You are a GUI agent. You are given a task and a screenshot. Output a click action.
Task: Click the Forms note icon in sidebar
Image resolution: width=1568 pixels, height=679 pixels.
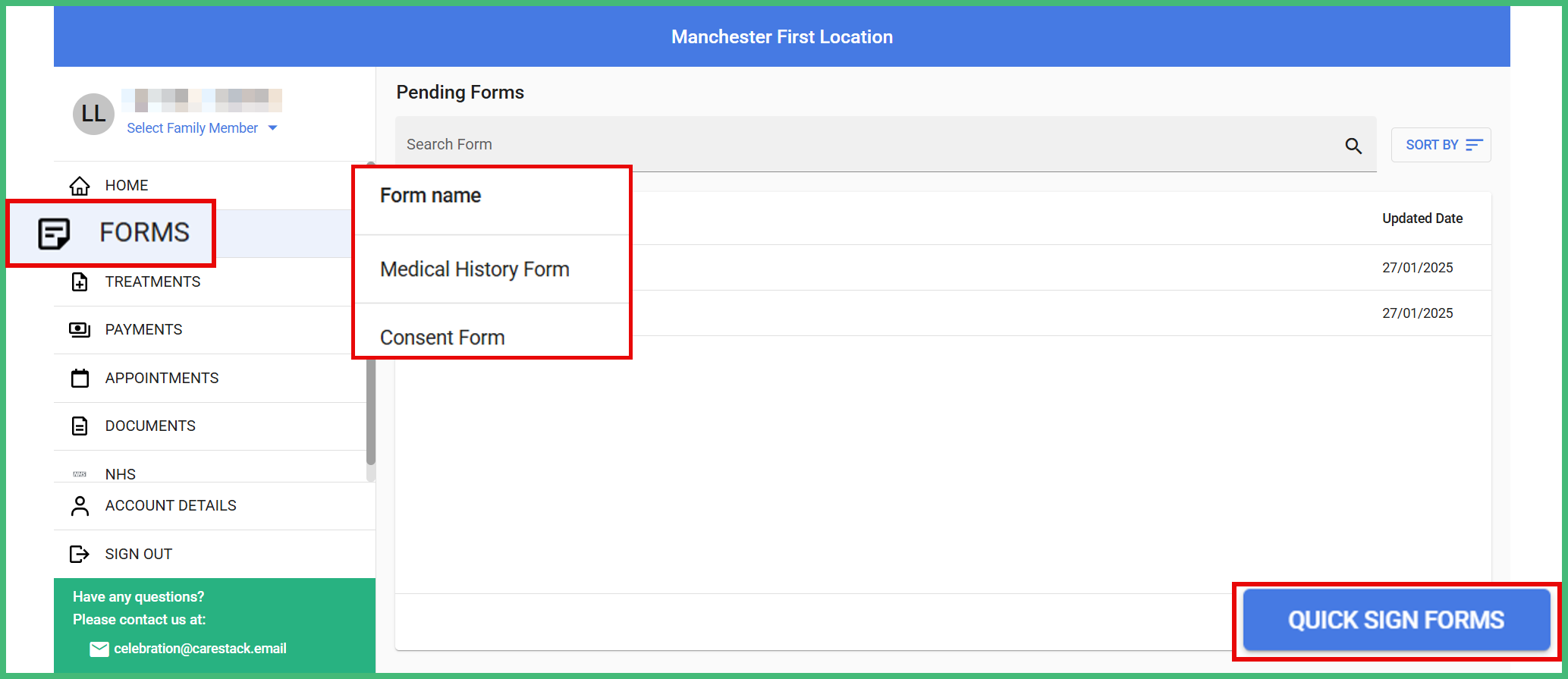pos(54,233)
